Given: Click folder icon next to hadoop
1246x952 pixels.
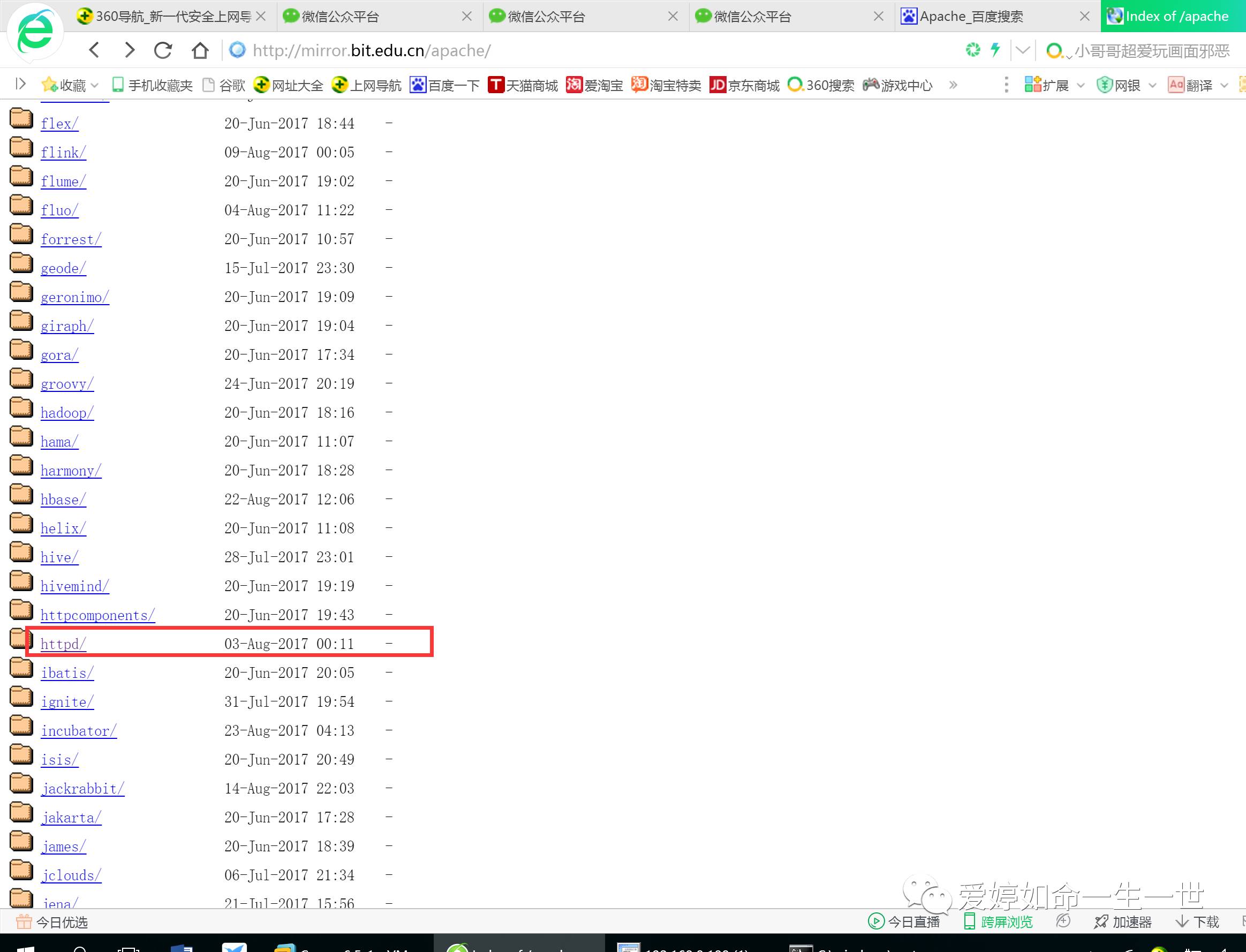Looking at the screenshot, I should coord(21,408).
